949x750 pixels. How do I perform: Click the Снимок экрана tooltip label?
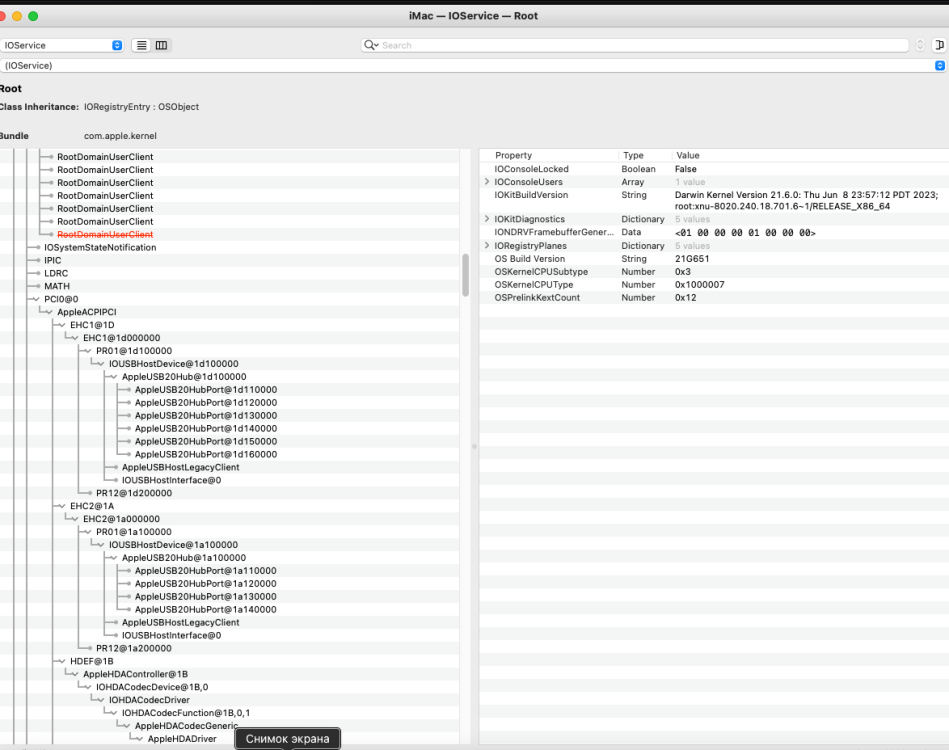(x=287, y=738)
